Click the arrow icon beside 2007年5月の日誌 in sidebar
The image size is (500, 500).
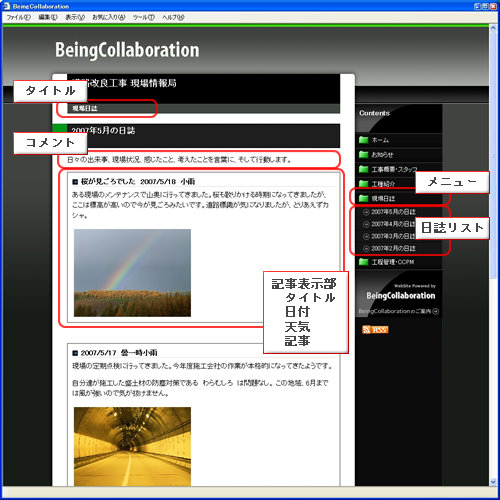pyautogui.click(x=366, y=212)
